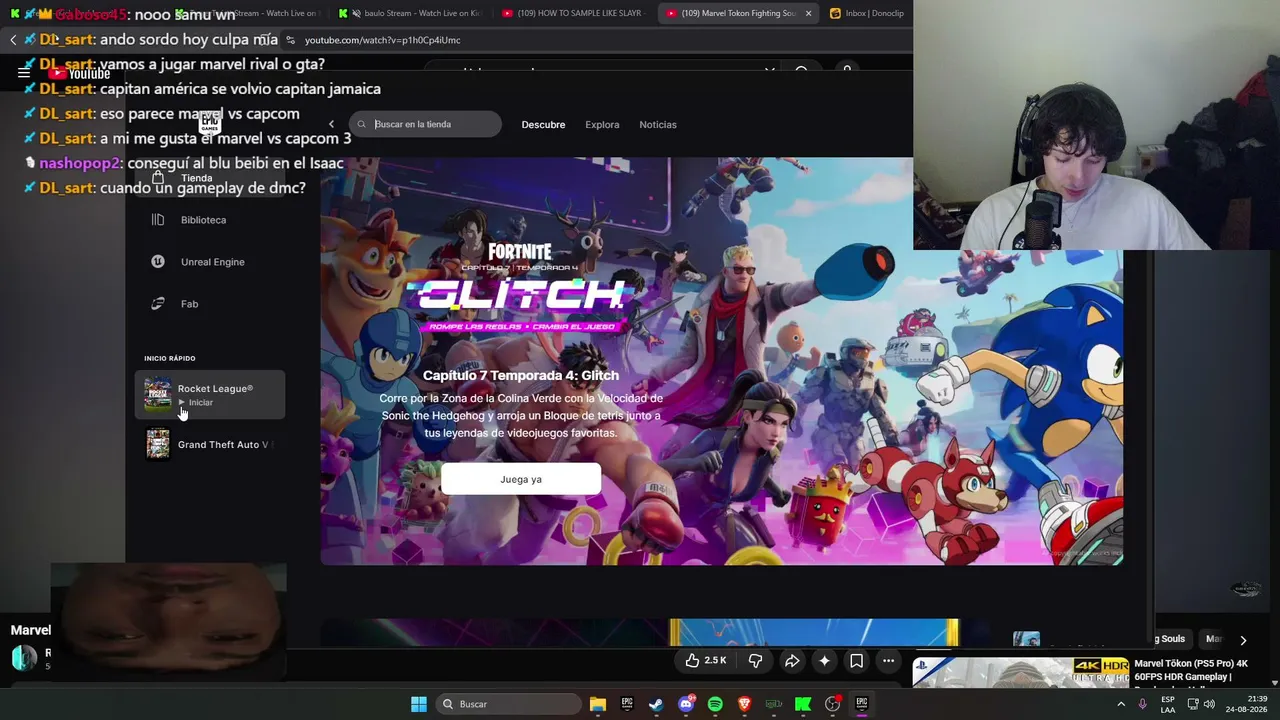Image resolution: width=1280 pixels, height=720 pixels.
Task: Go back with the Epic store back chevron
Action: (x=332, y=125)
